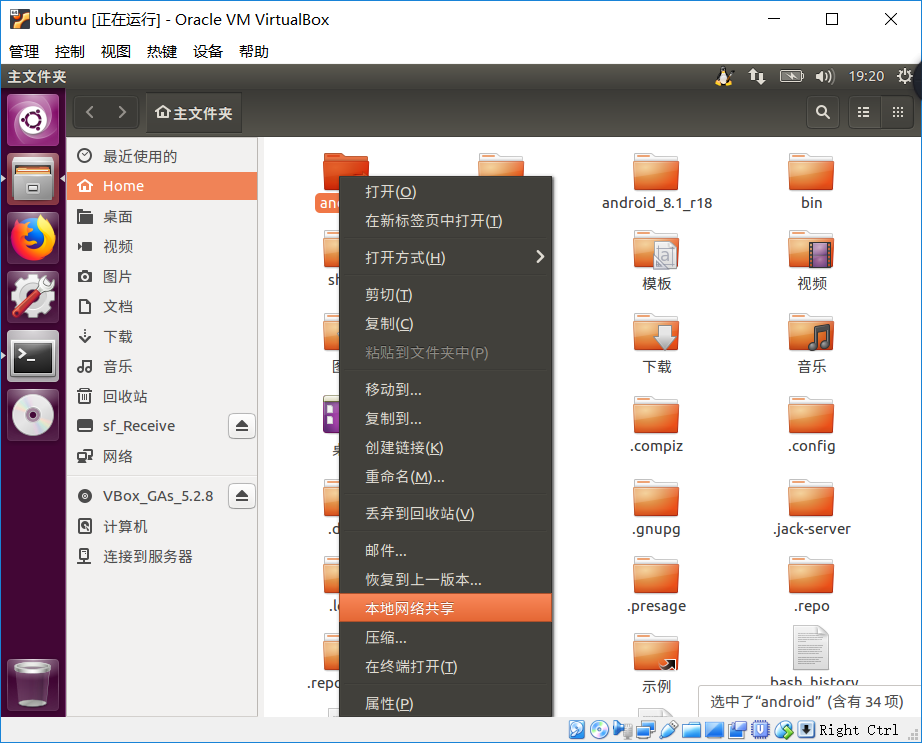This screenshot has width=922, height=743.
Task: Select the 音乐 music folder icon
Action: pyautogui.click(x=811, y=332)
